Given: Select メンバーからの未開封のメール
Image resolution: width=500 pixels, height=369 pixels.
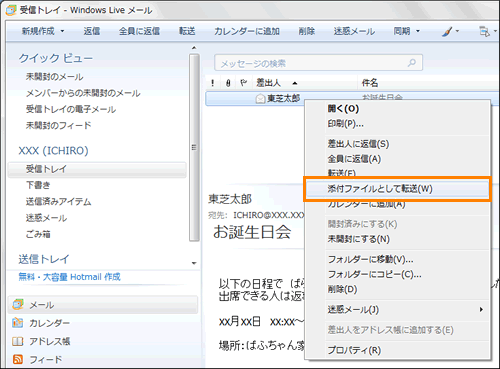Looking at the screenshot, I should [83, 93].
